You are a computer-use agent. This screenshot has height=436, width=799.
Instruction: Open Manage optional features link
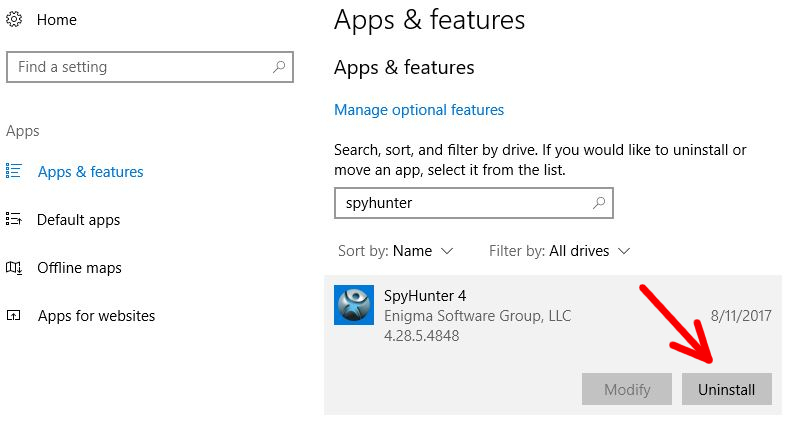[419, 110]
